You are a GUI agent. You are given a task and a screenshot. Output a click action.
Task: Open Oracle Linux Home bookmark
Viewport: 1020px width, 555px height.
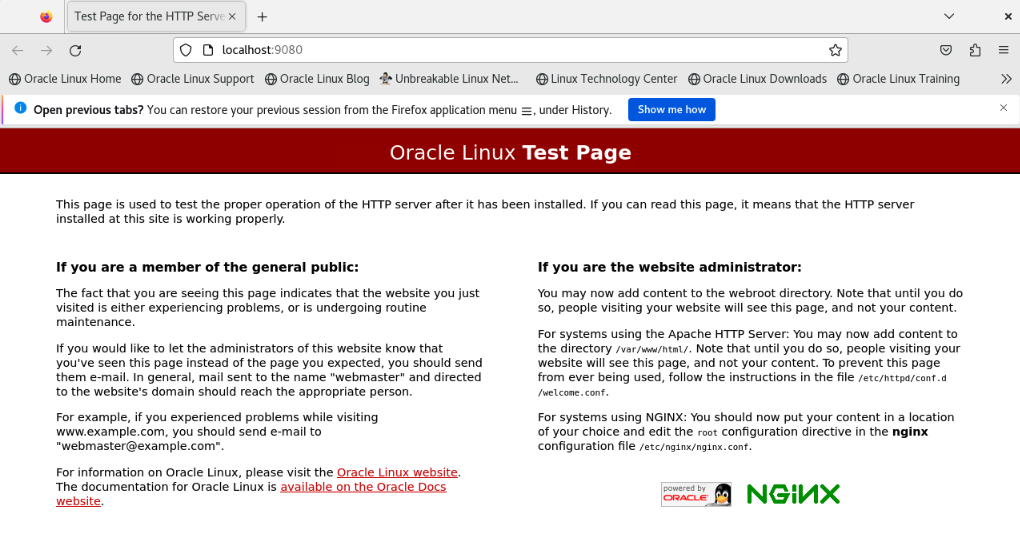65,79
